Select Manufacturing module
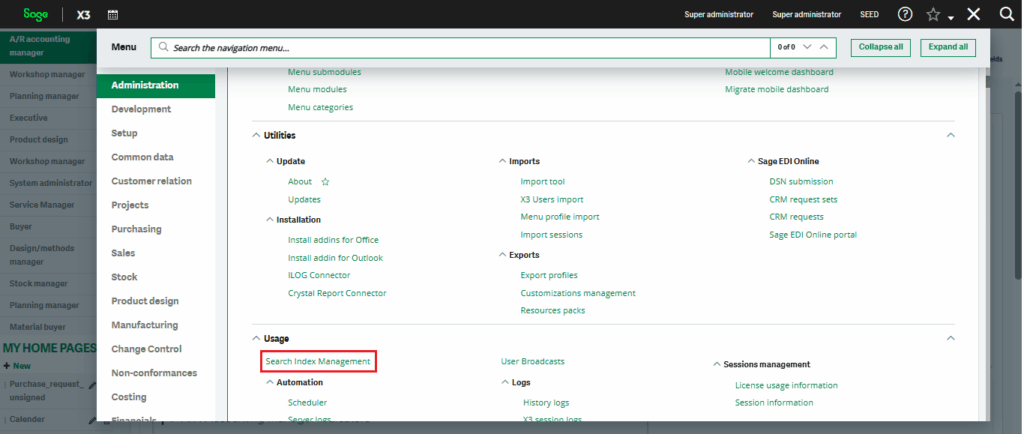 click(x=144, y=325)
